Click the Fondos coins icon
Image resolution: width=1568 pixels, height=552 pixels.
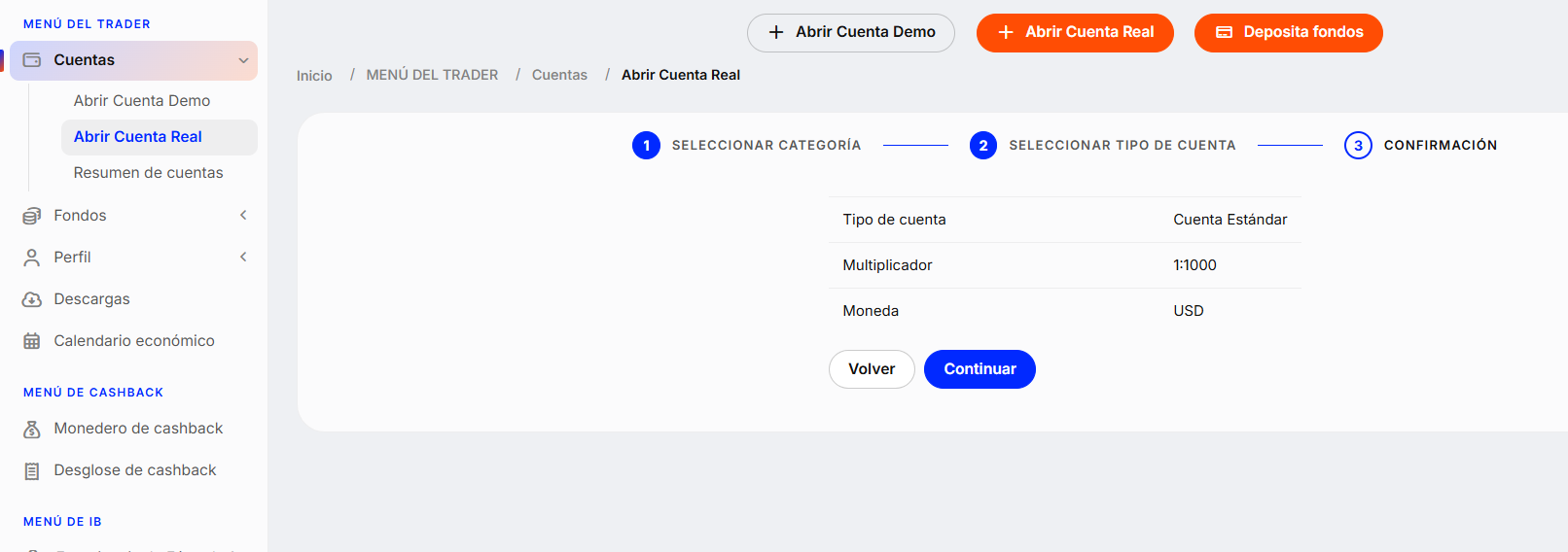(32, 216)
